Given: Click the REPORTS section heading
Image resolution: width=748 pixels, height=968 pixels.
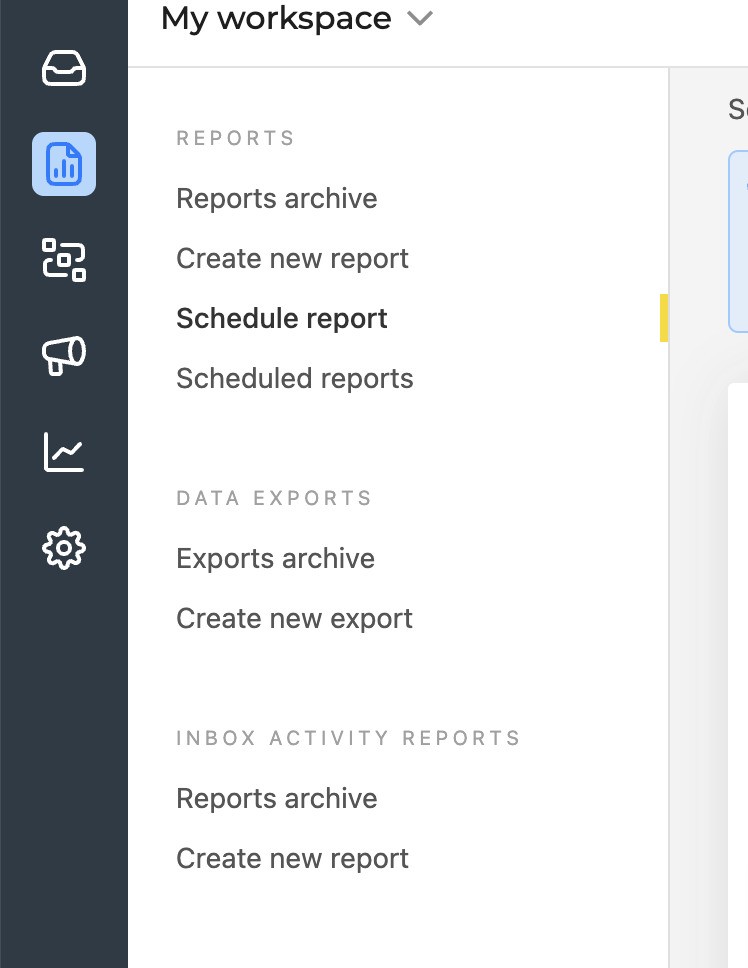Looking at the screenshot, I should 235,138.
